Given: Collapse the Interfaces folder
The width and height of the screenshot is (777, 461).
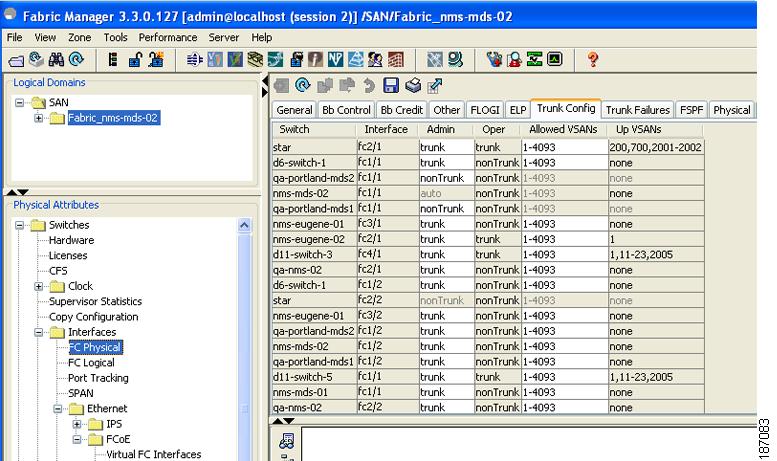Looking at the screenshot, I should [38, 332].
